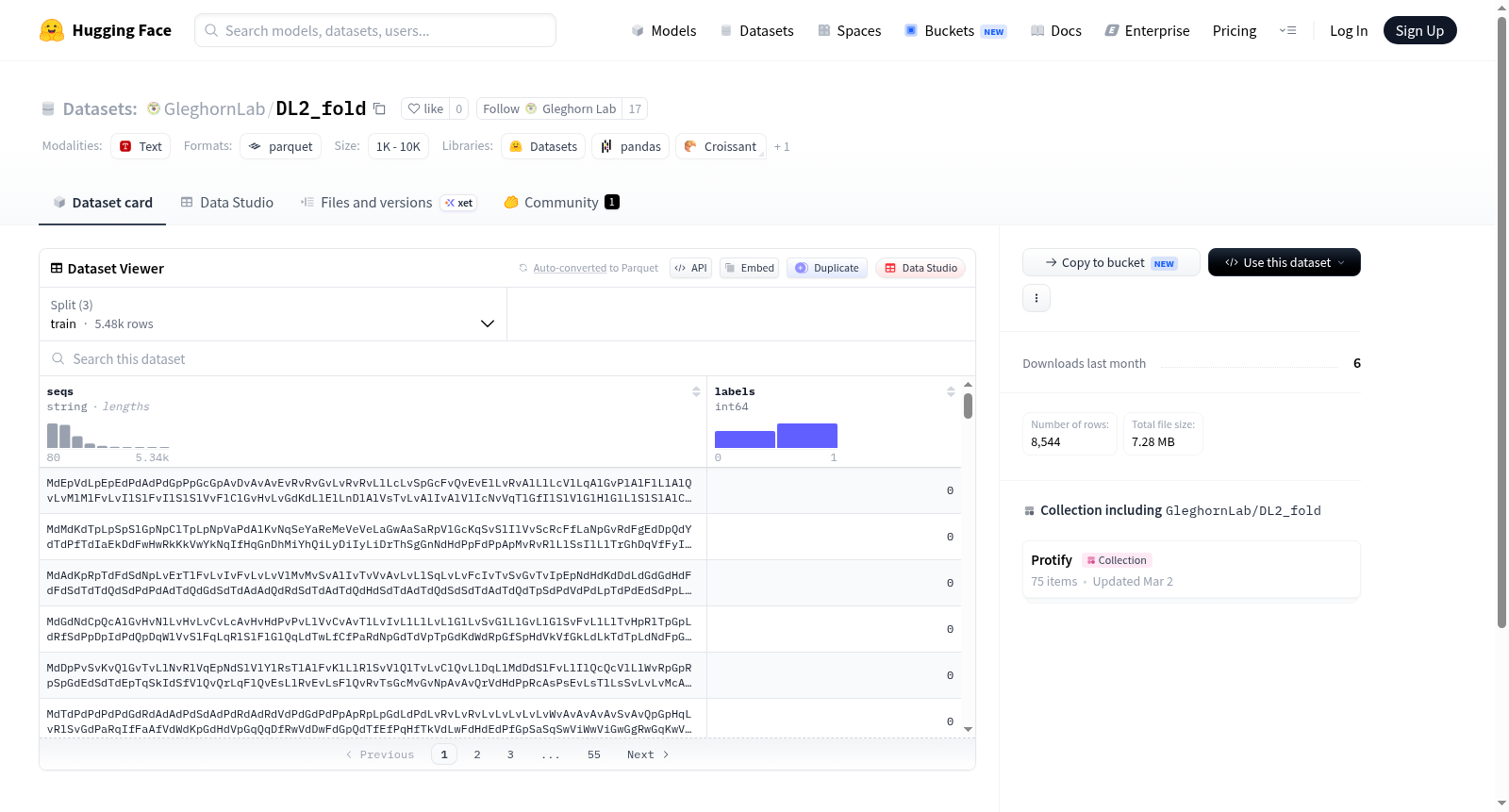Select the 1K - 10K size tag

click(x=398, y=146)
